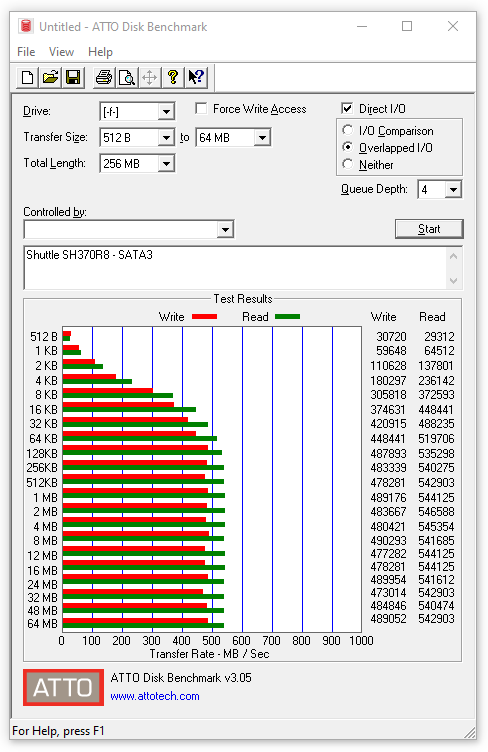
Task: Start the benchmark with Start button
Action: (429, 229)
